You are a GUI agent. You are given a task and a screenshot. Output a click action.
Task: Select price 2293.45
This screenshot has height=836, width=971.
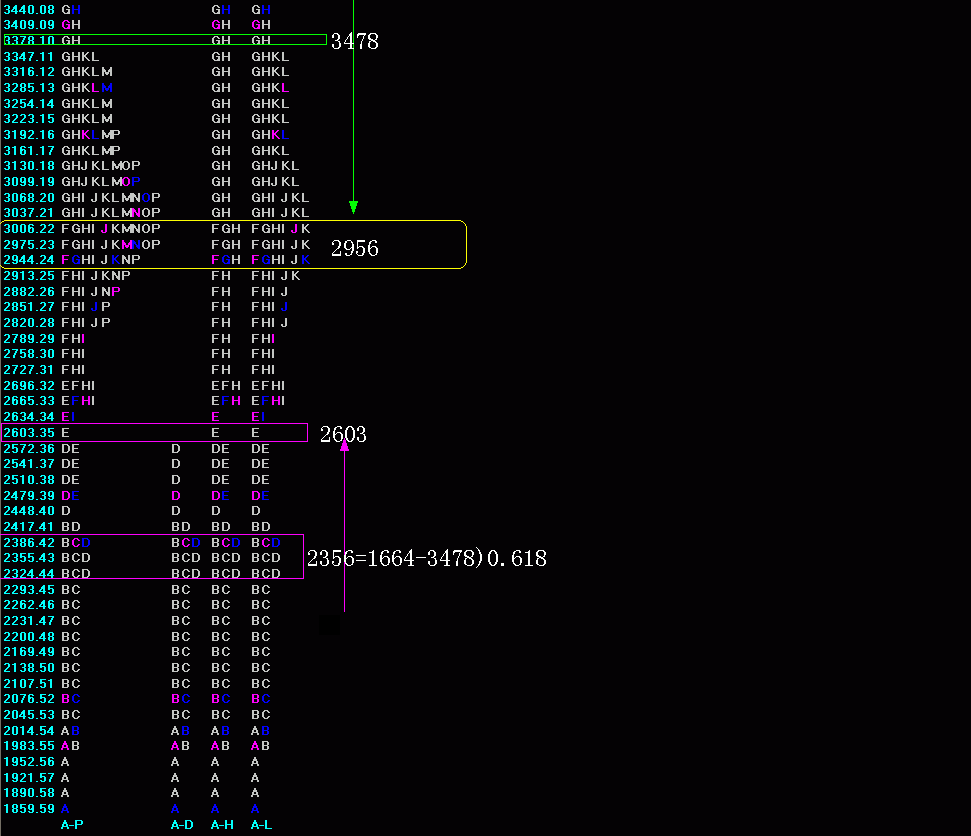[29, 590]
